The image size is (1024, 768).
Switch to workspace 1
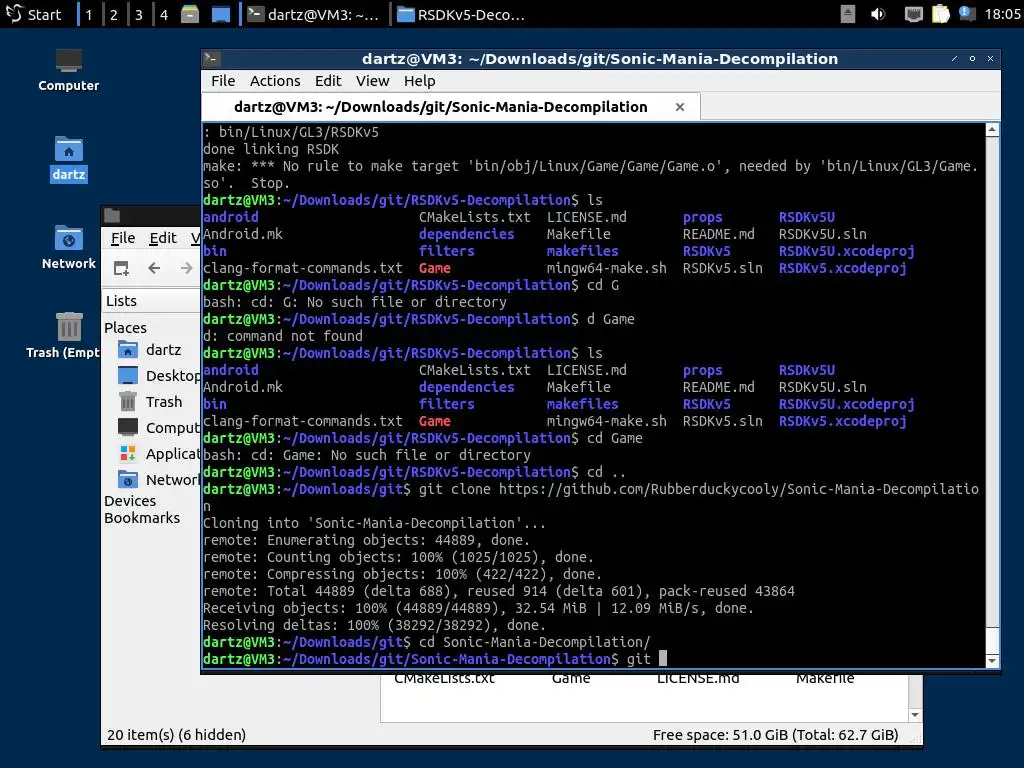tap(88, 14)
